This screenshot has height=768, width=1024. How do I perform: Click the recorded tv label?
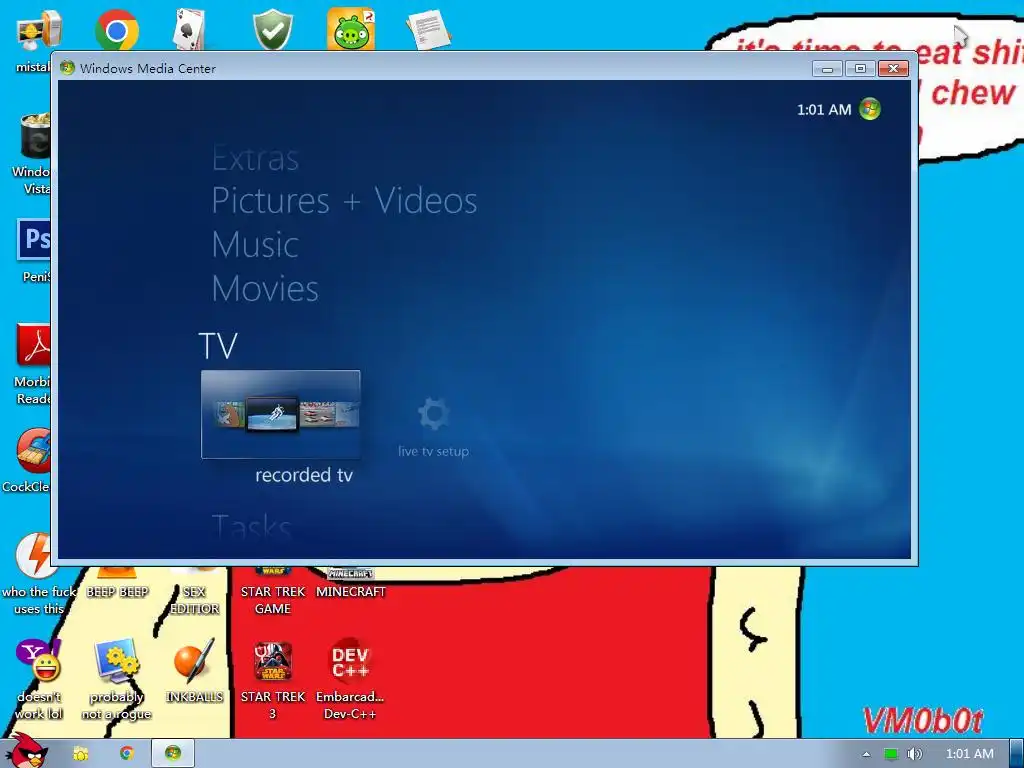coord(304,475)
